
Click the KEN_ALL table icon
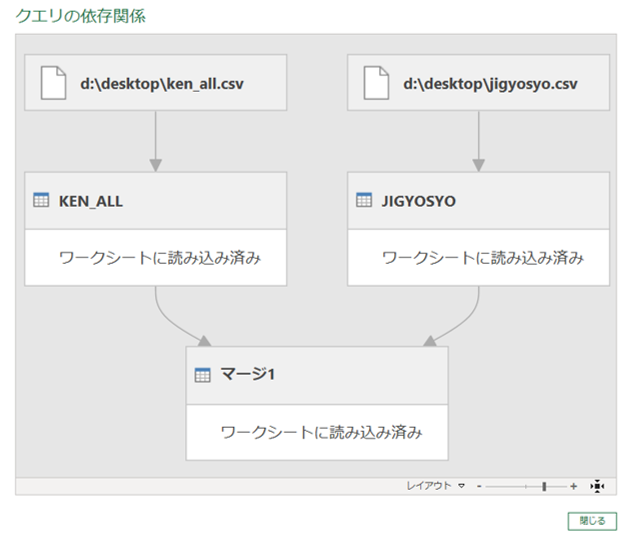(41, 201)
